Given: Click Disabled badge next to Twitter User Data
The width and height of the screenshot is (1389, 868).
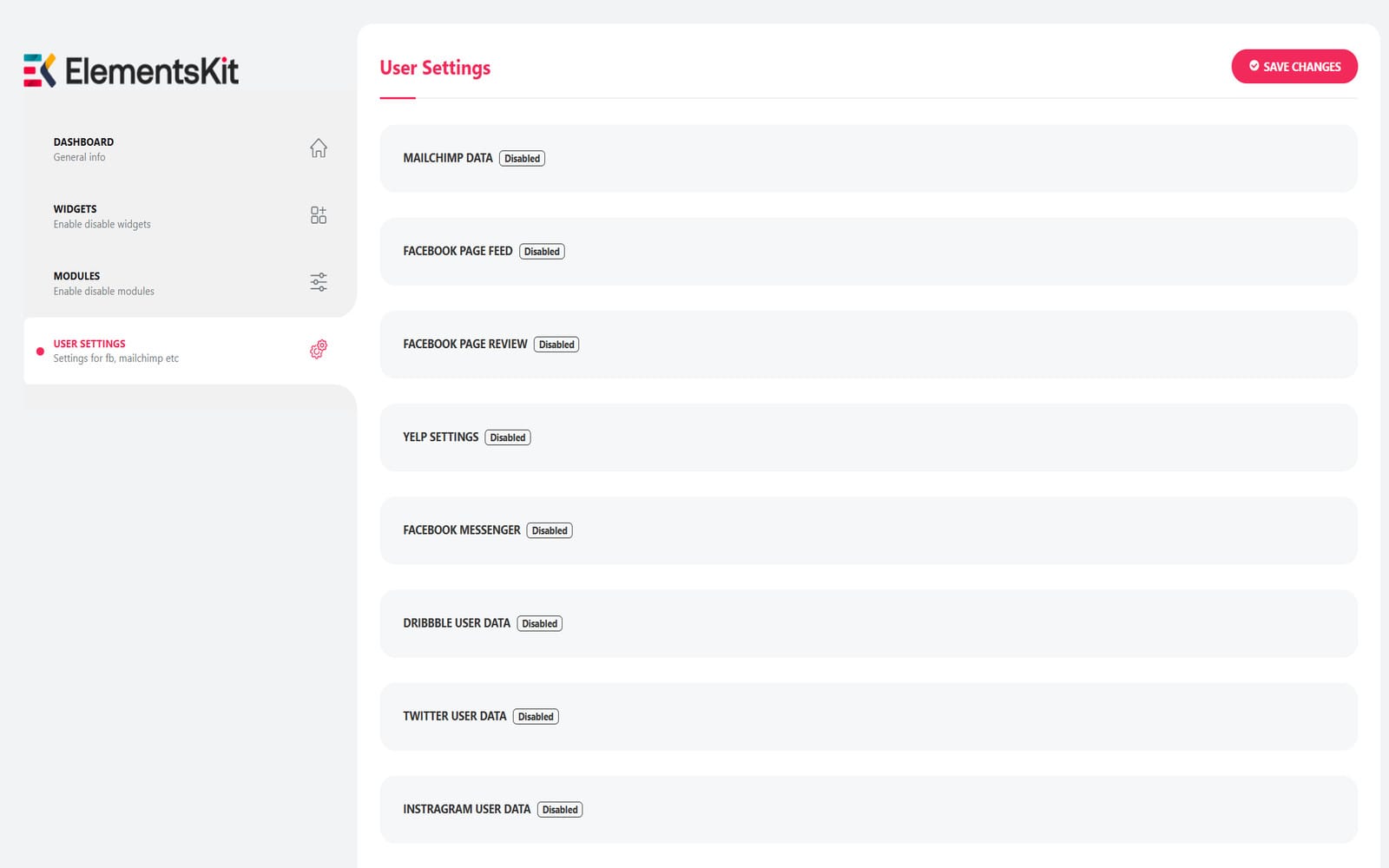Looking at the screenshot, I should click(x=536, y=716).
